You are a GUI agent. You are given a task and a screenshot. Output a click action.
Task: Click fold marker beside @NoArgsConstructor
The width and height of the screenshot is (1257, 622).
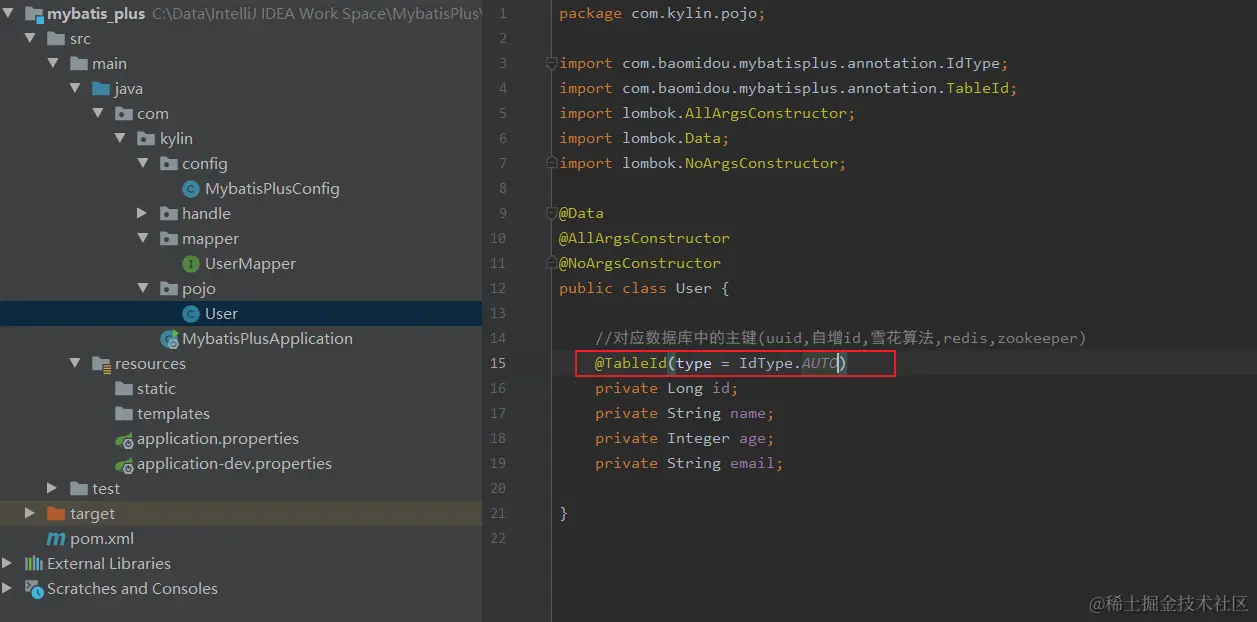551,263
